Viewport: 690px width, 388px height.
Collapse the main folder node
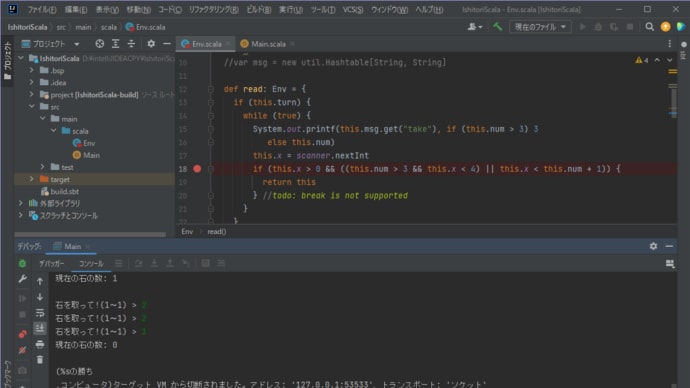43,118
